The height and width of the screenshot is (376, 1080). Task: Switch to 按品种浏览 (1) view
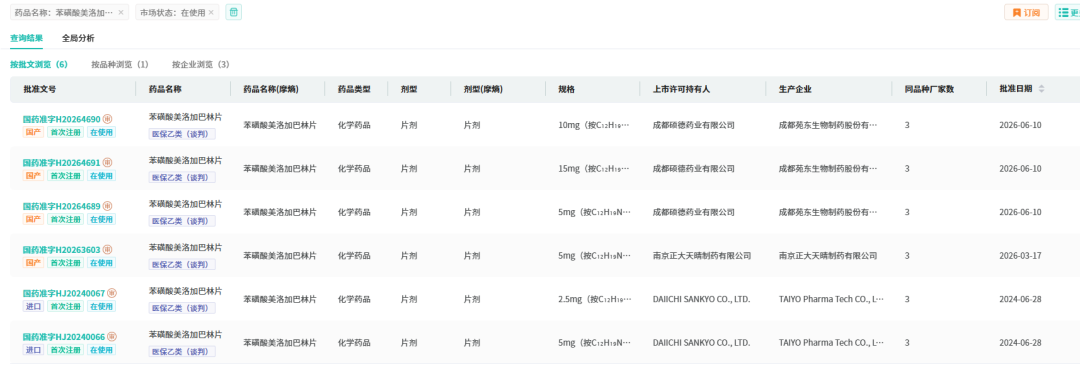(x=120, y=64)
